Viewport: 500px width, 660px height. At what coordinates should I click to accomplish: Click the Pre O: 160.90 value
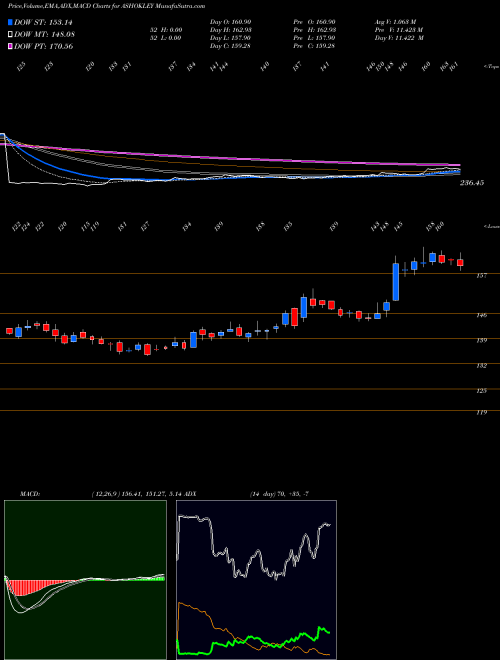coord(314,21)
